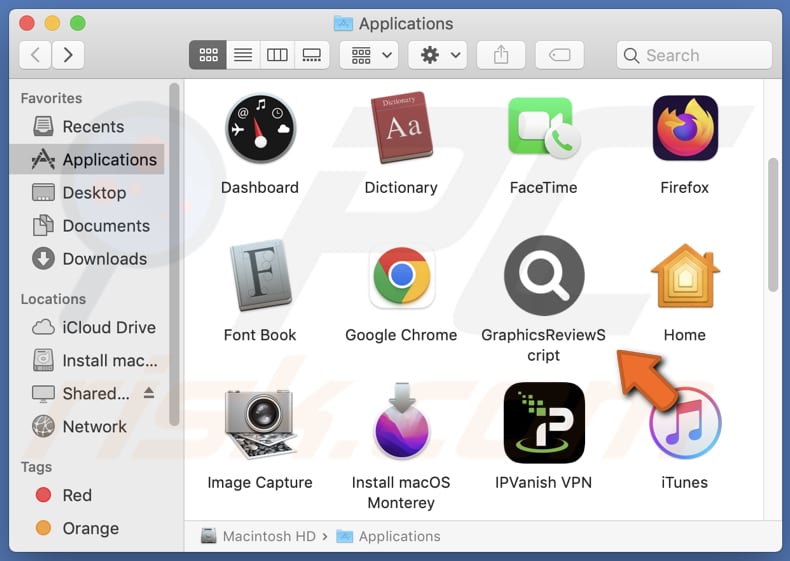790x561 pixels.
Task: Select the Font Book app icon
Action: 260,275
